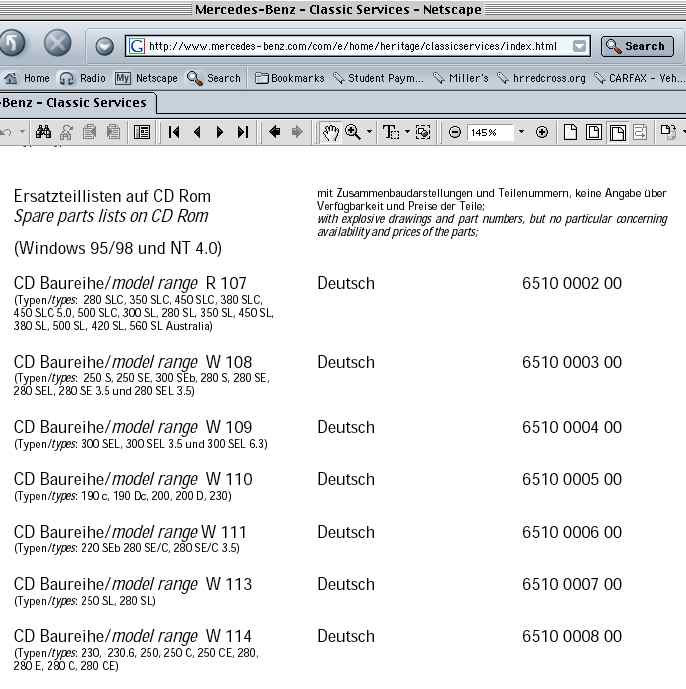Screen dimensions: 686x689
Task: Set Fit in Window page view
Action: pyautogui.click(x=594, y=132)
